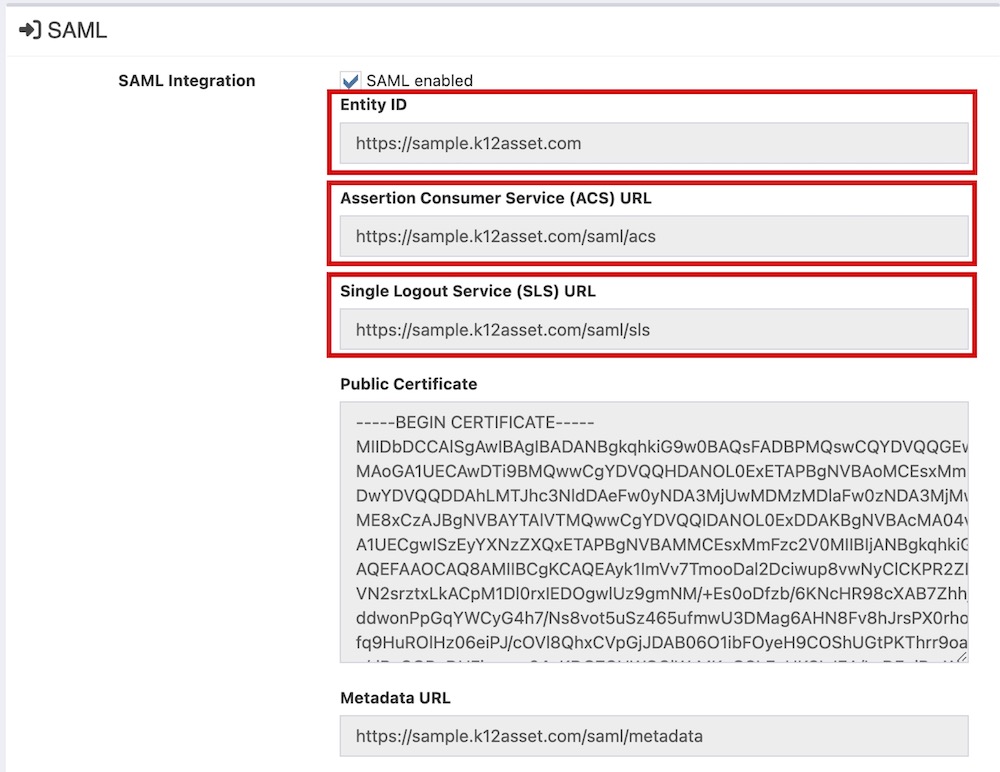Click the "Metadata URL" label
Screen dimensions: 1000x772
[395, 697]
